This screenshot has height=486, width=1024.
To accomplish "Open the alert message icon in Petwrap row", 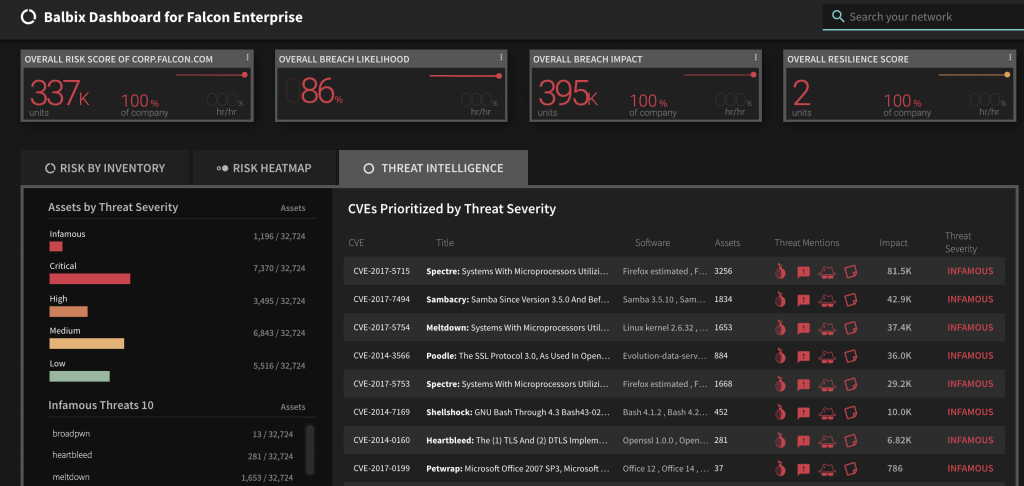I will 803,468.
